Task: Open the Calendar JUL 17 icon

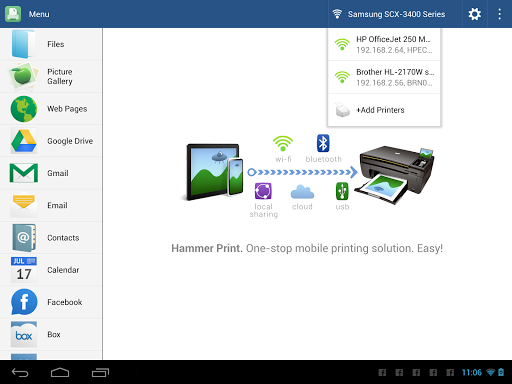Action: coord(24,269)
